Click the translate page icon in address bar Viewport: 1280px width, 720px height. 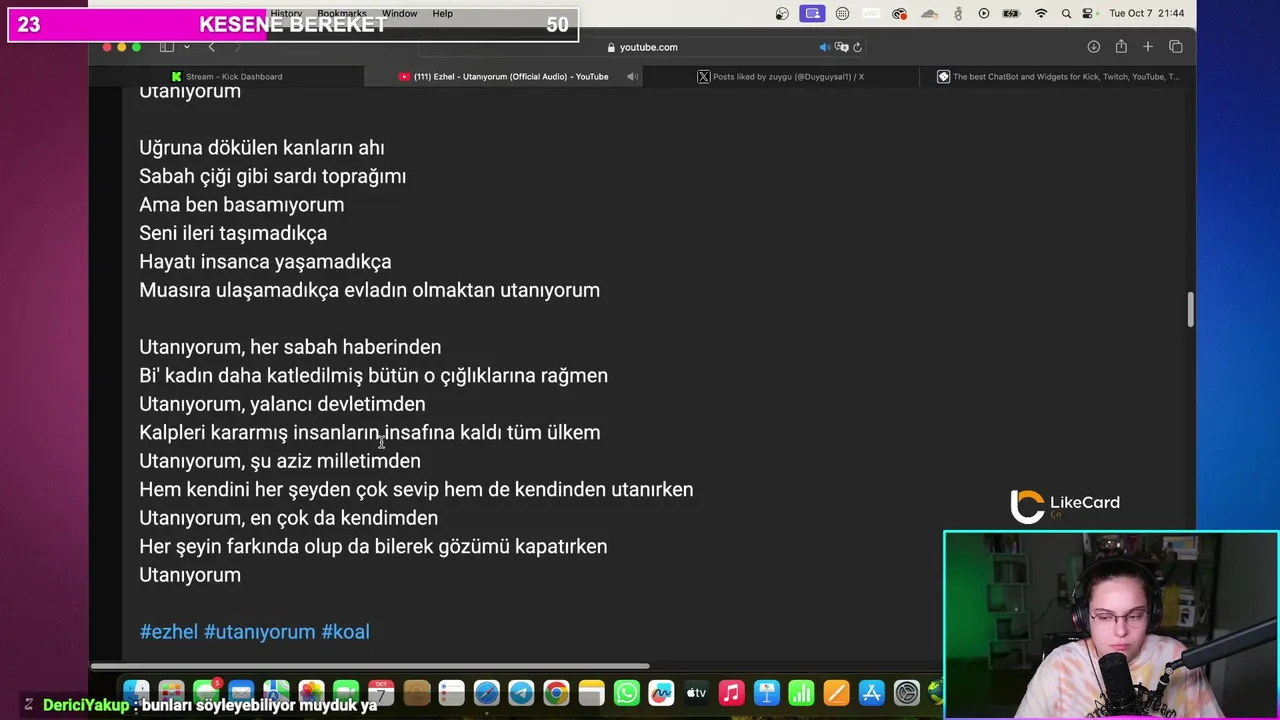pos(842,47)
